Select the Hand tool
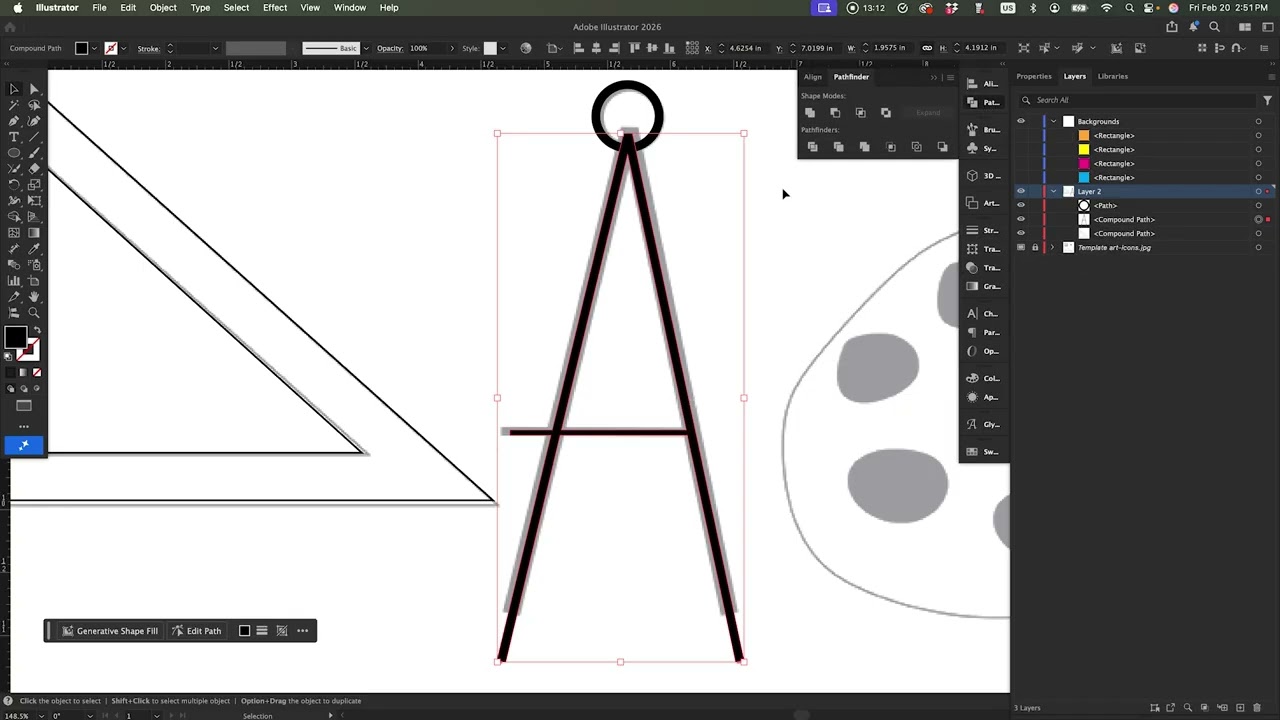Screen dimensions: 1280x720 point(34,297)
